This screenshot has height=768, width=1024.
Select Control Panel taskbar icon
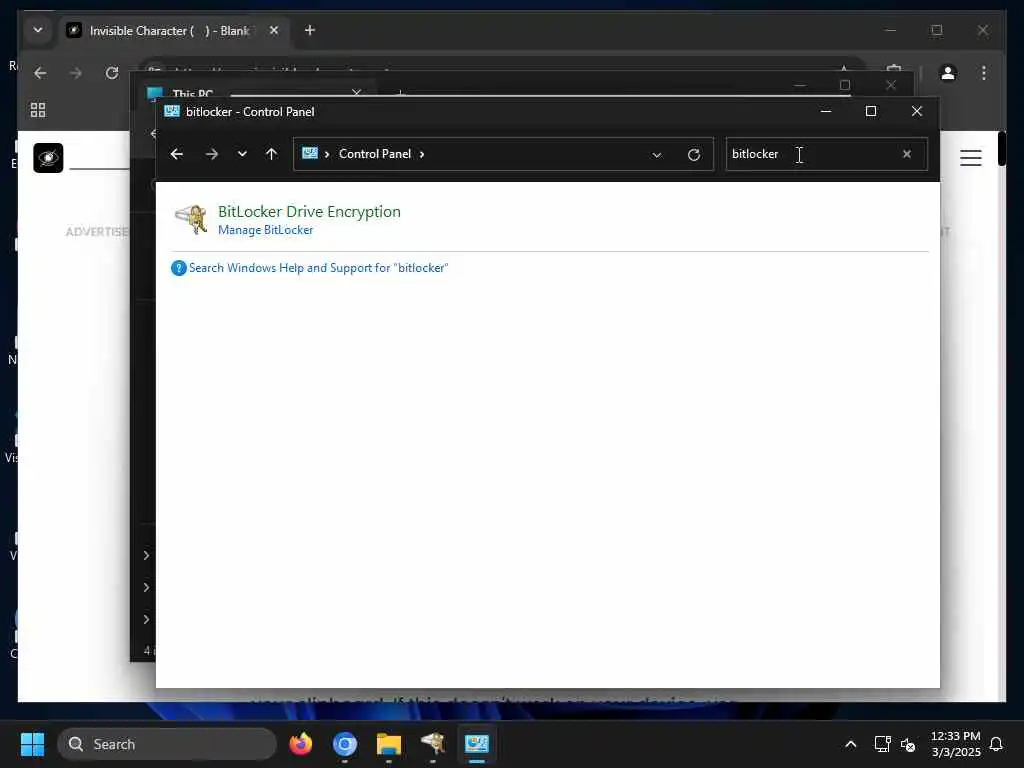(x=477, y=744)
